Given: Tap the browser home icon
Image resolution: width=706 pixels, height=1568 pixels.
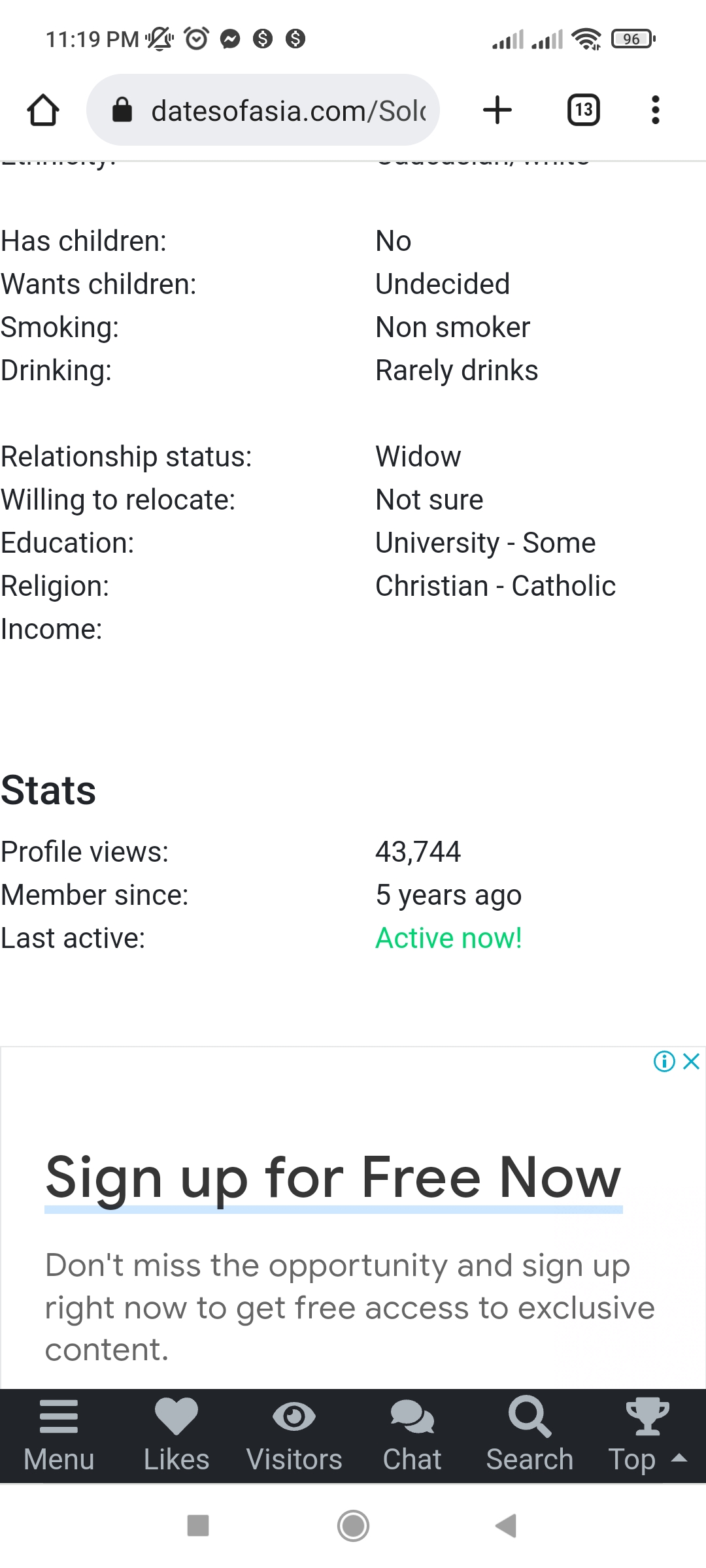Looking at the screenshot, I should tap(43, 110).
